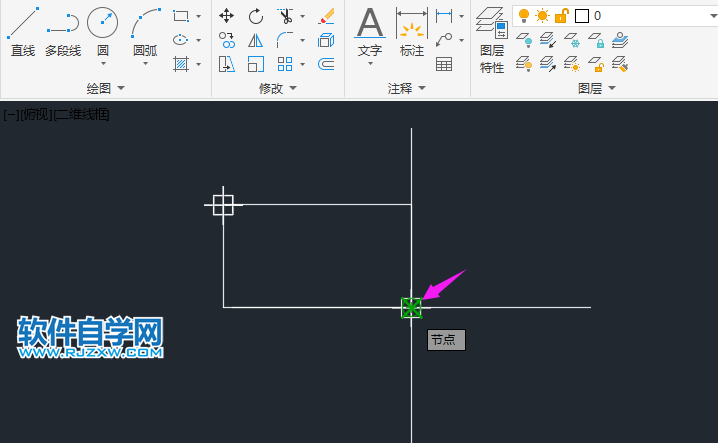Select the Polyline (多段线) tool
This screenshot has height=443, width=718.
[x=62, y=30]
